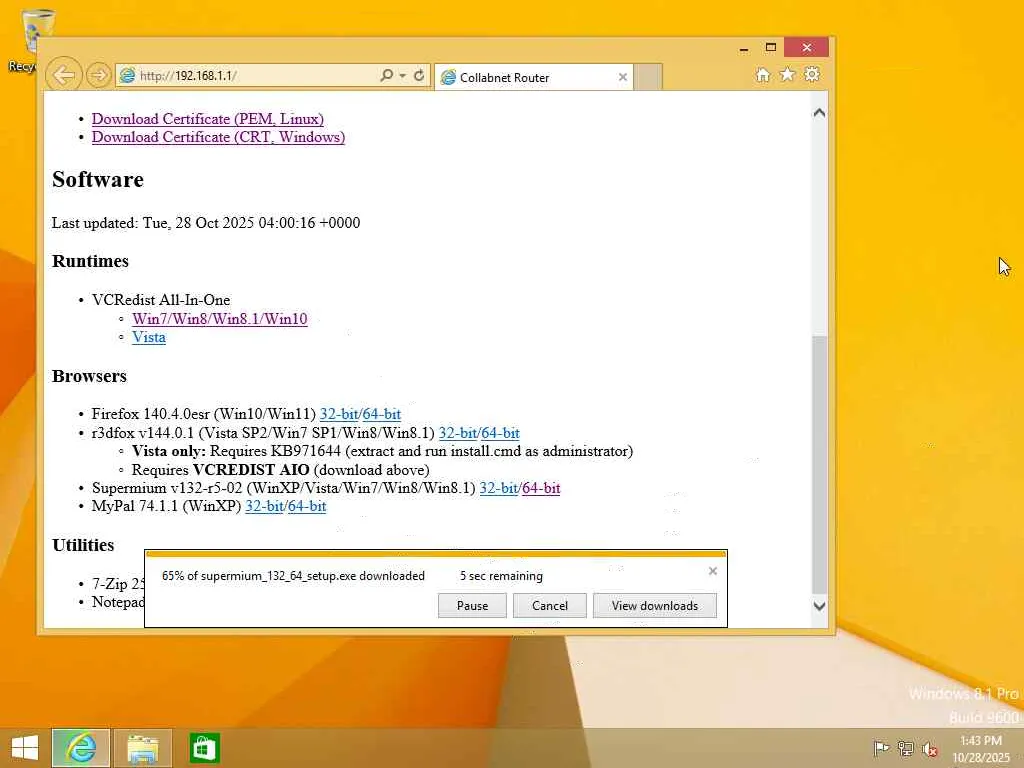Open Download Certificate (CRT, Windows) link
1024x768 pixels.
pos(218,137)
